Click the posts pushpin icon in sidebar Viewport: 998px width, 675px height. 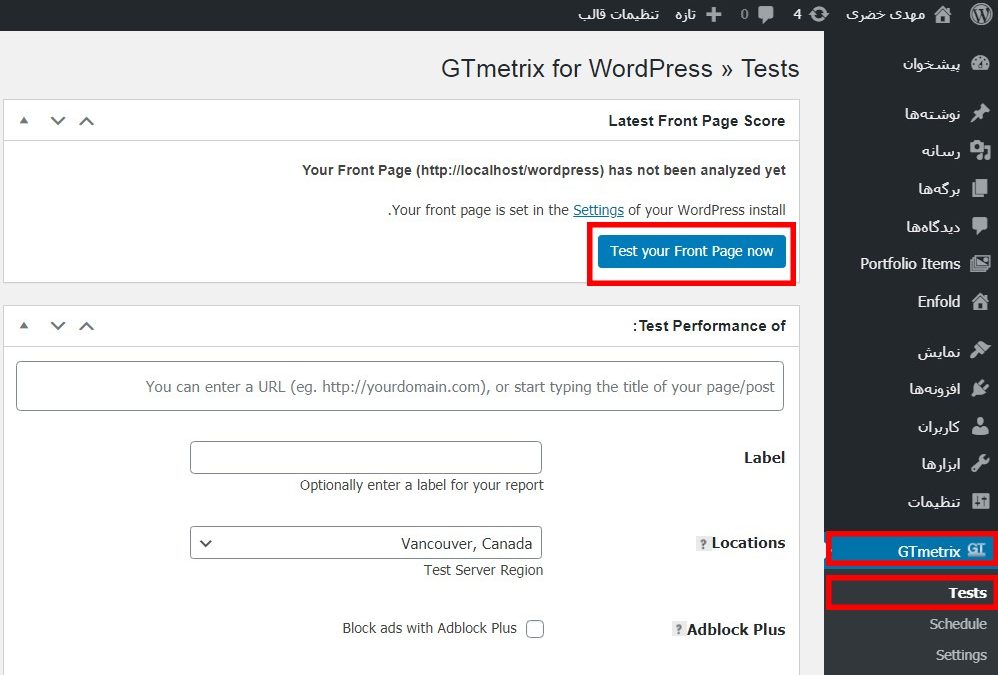pos(980,113)
